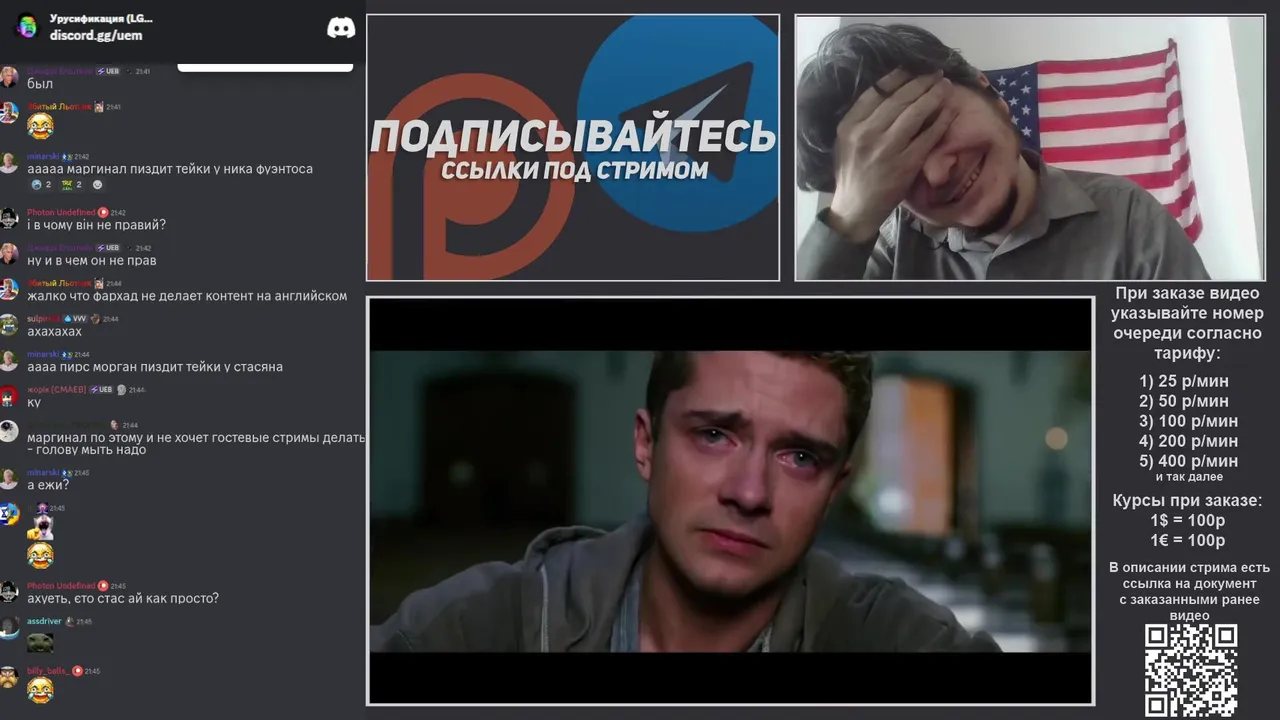The width and height of the screenshot is (1280, 720).
Task: Click message "аааа пирс морган"
Action: (155, 367)
